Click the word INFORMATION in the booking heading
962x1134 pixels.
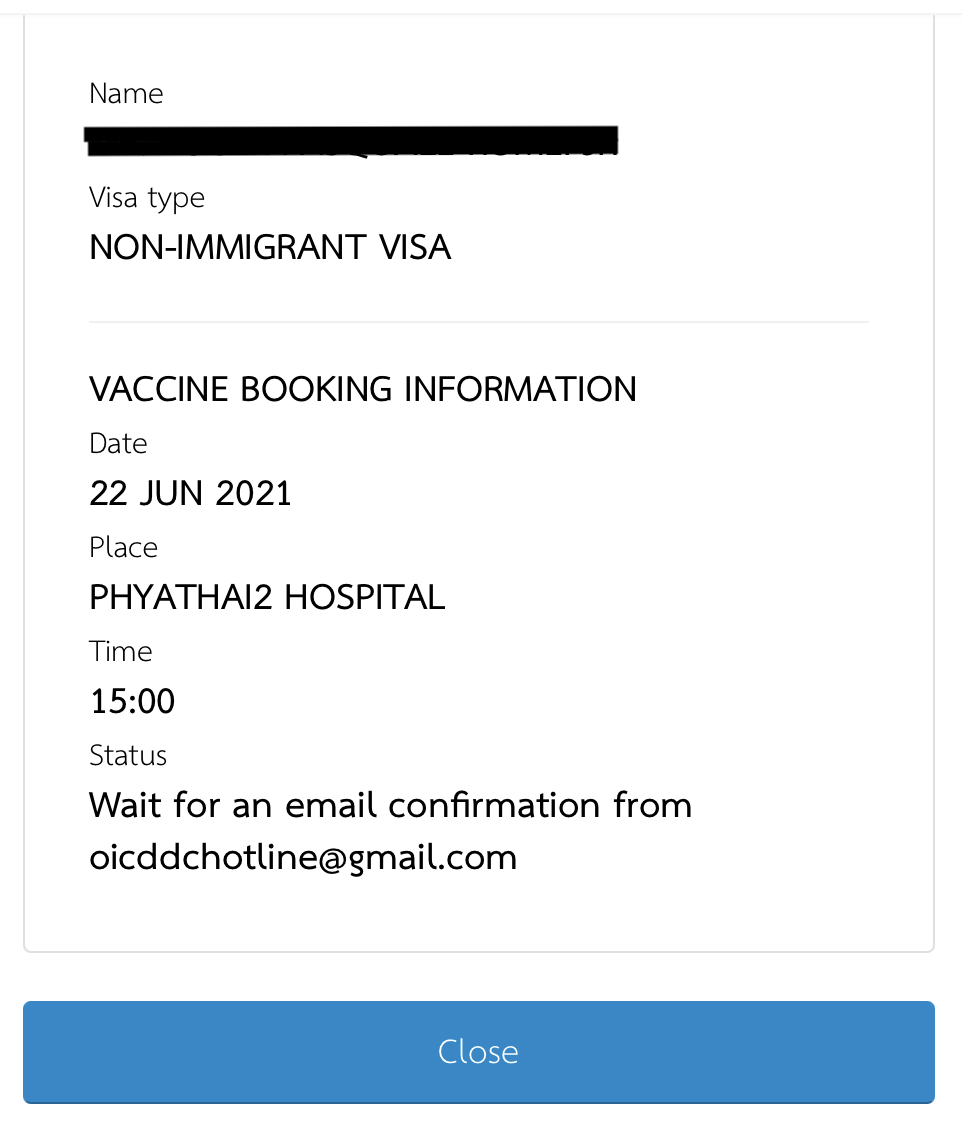[x=520, y=390]
